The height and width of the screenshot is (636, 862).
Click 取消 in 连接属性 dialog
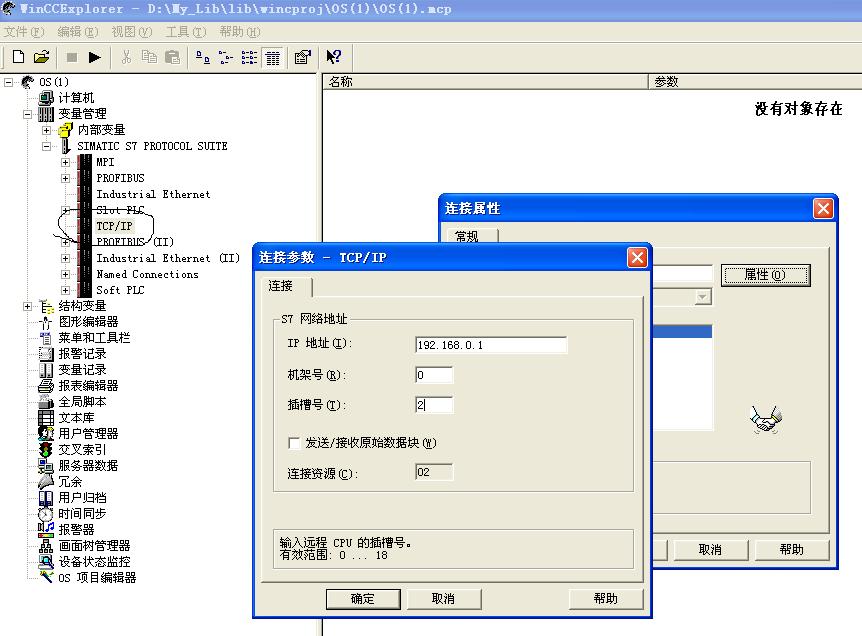pos(710,549)
